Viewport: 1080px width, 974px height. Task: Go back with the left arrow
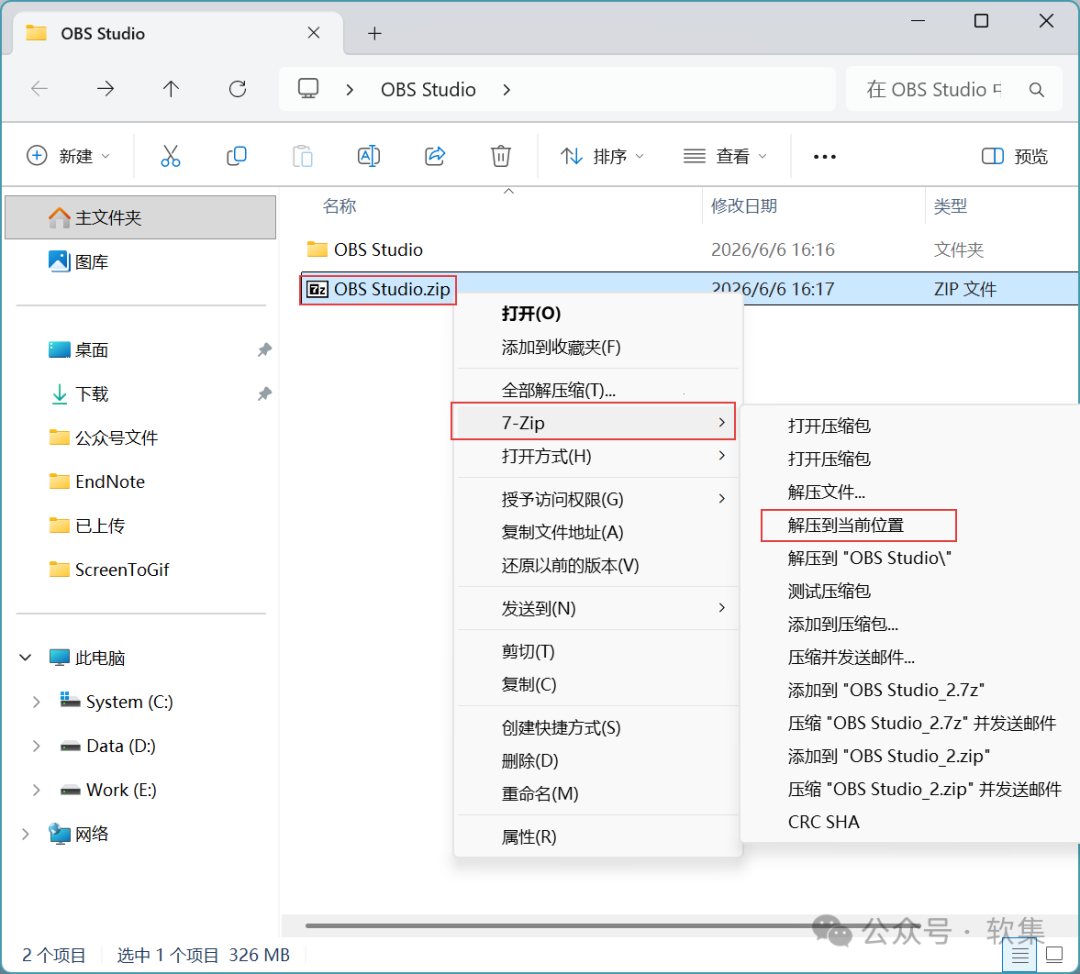click(39, 89)
